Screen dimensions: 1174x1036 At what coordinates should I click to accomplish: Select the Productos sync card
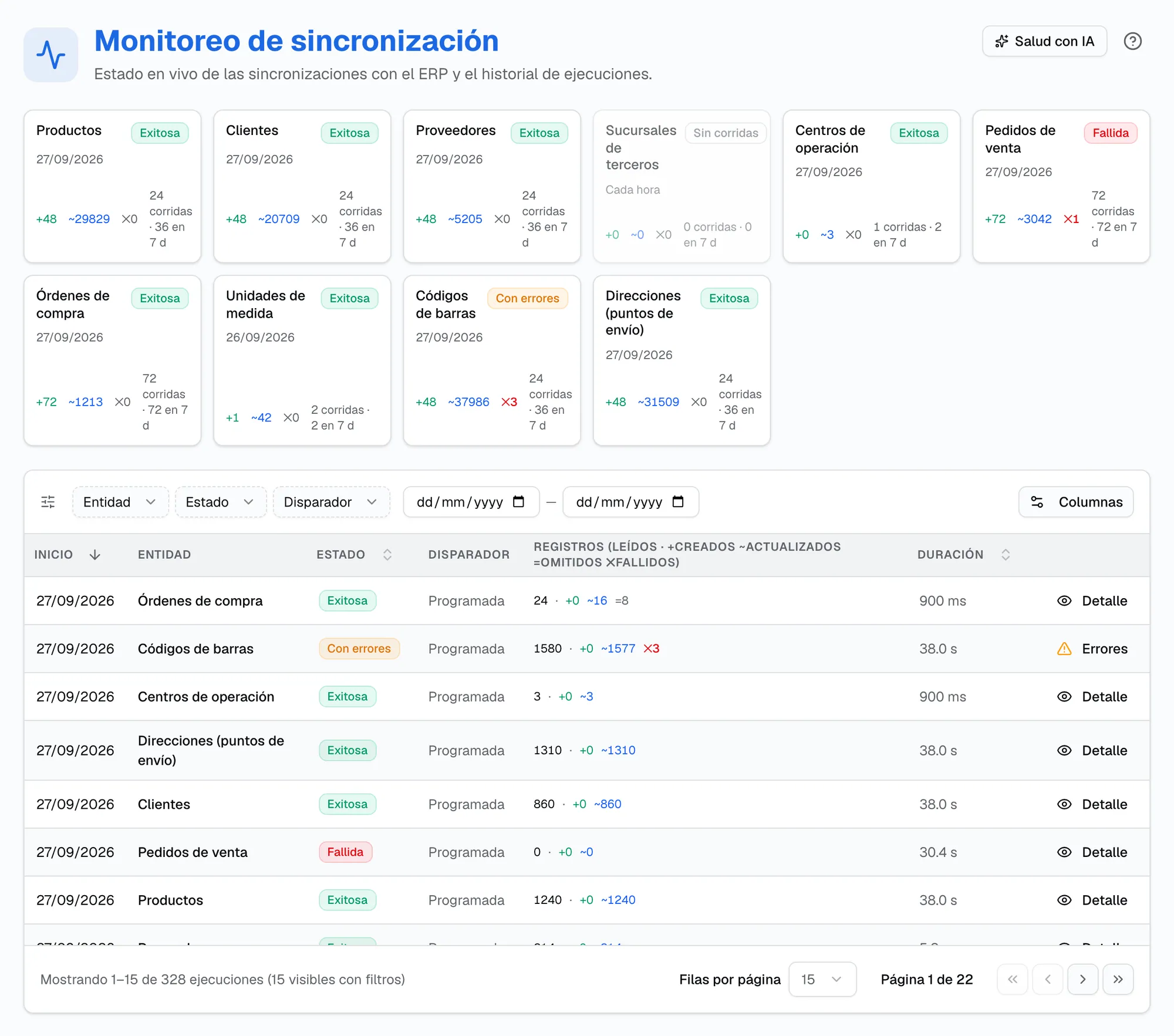click(x=113, y=186)
